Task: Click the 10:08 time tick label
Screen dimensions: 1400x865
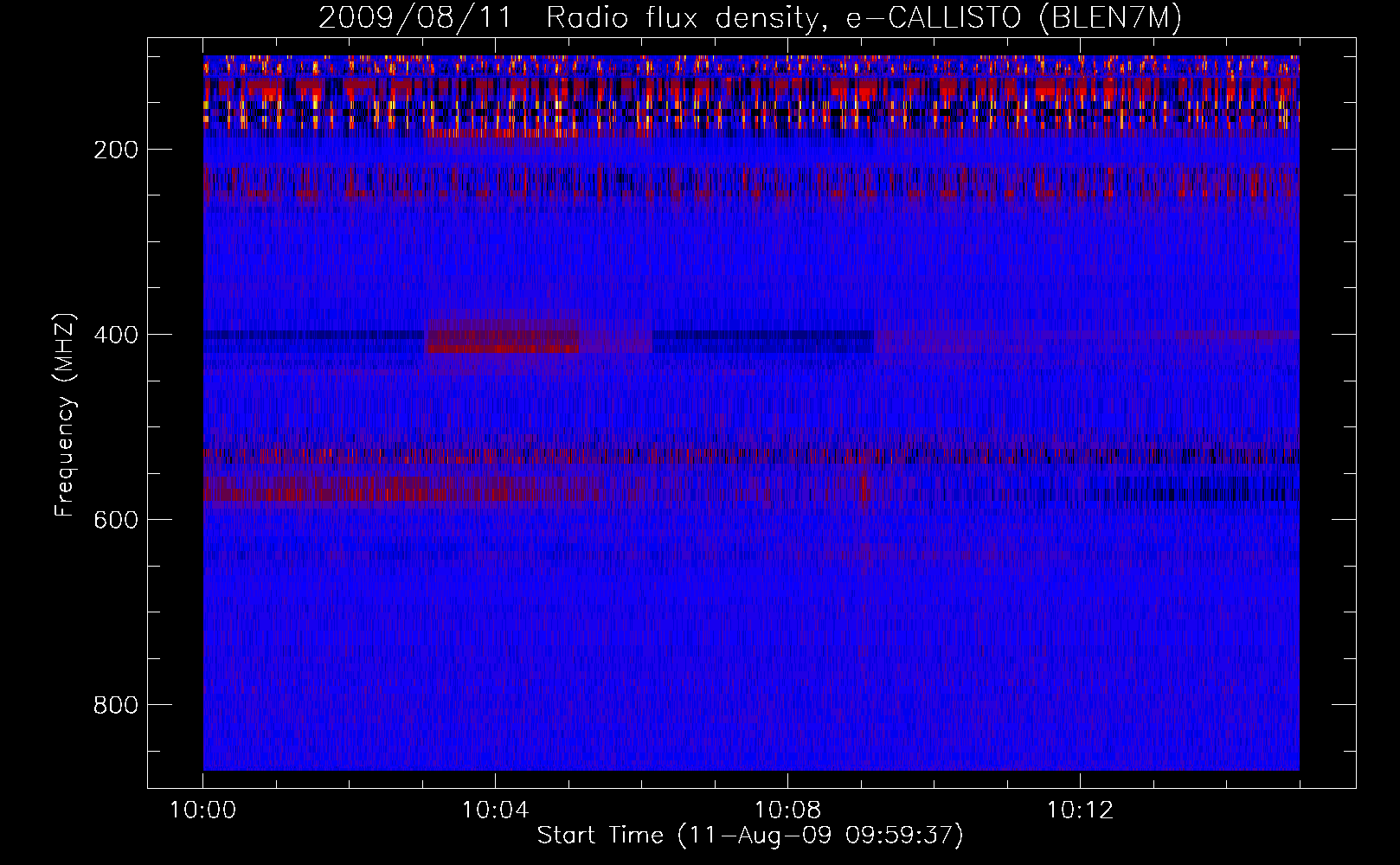Action: (x=787, y=811)
